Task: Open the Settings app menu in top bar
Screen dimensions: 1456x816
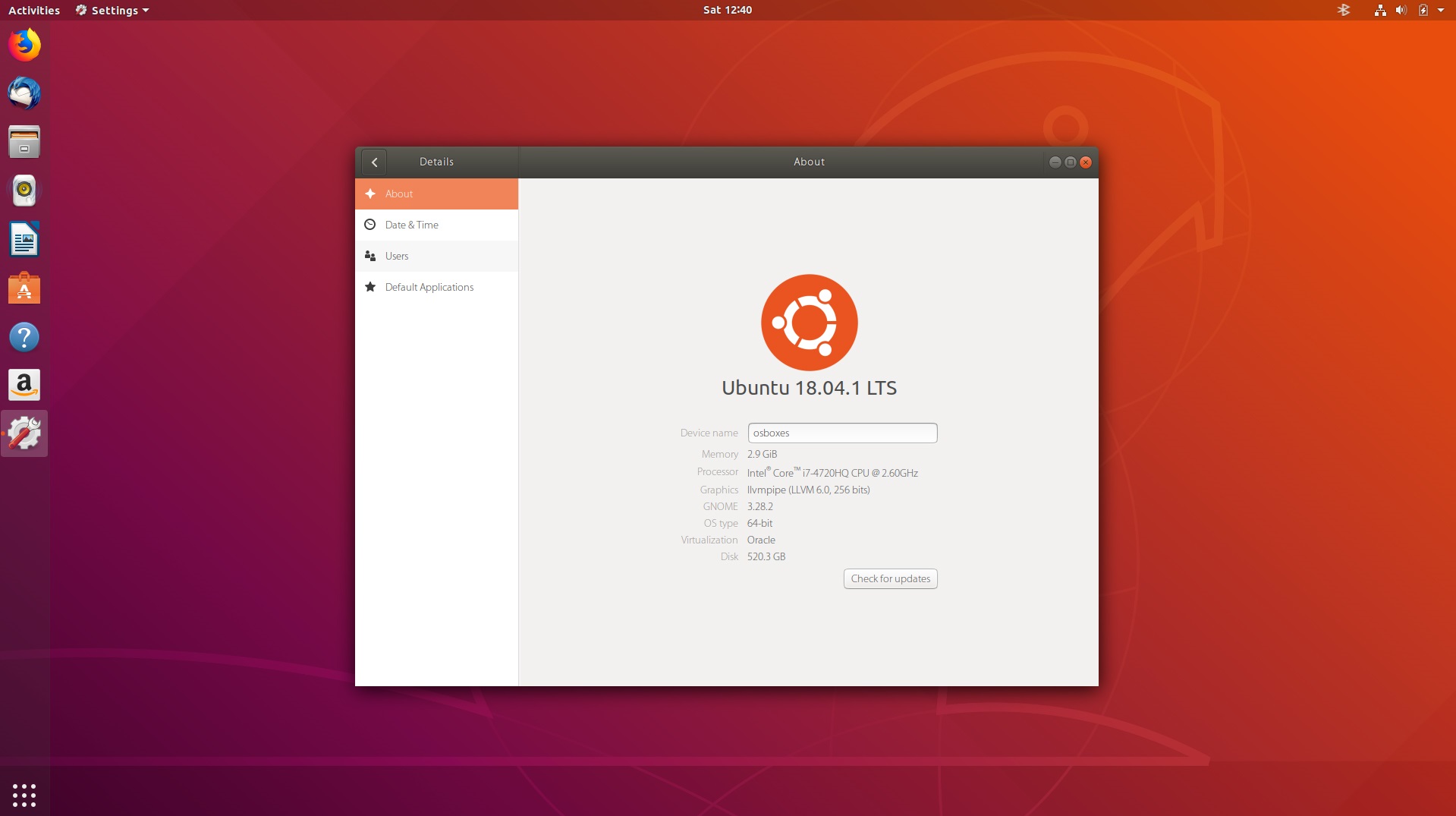Action: click(112, 10)
